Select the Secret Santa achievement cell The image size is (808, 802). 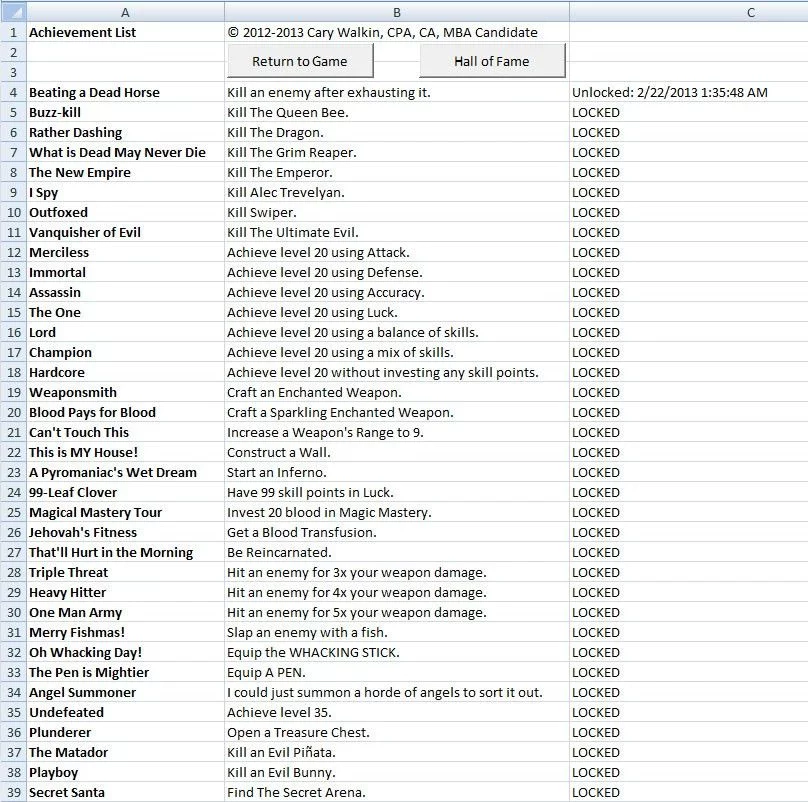point(125,792)
